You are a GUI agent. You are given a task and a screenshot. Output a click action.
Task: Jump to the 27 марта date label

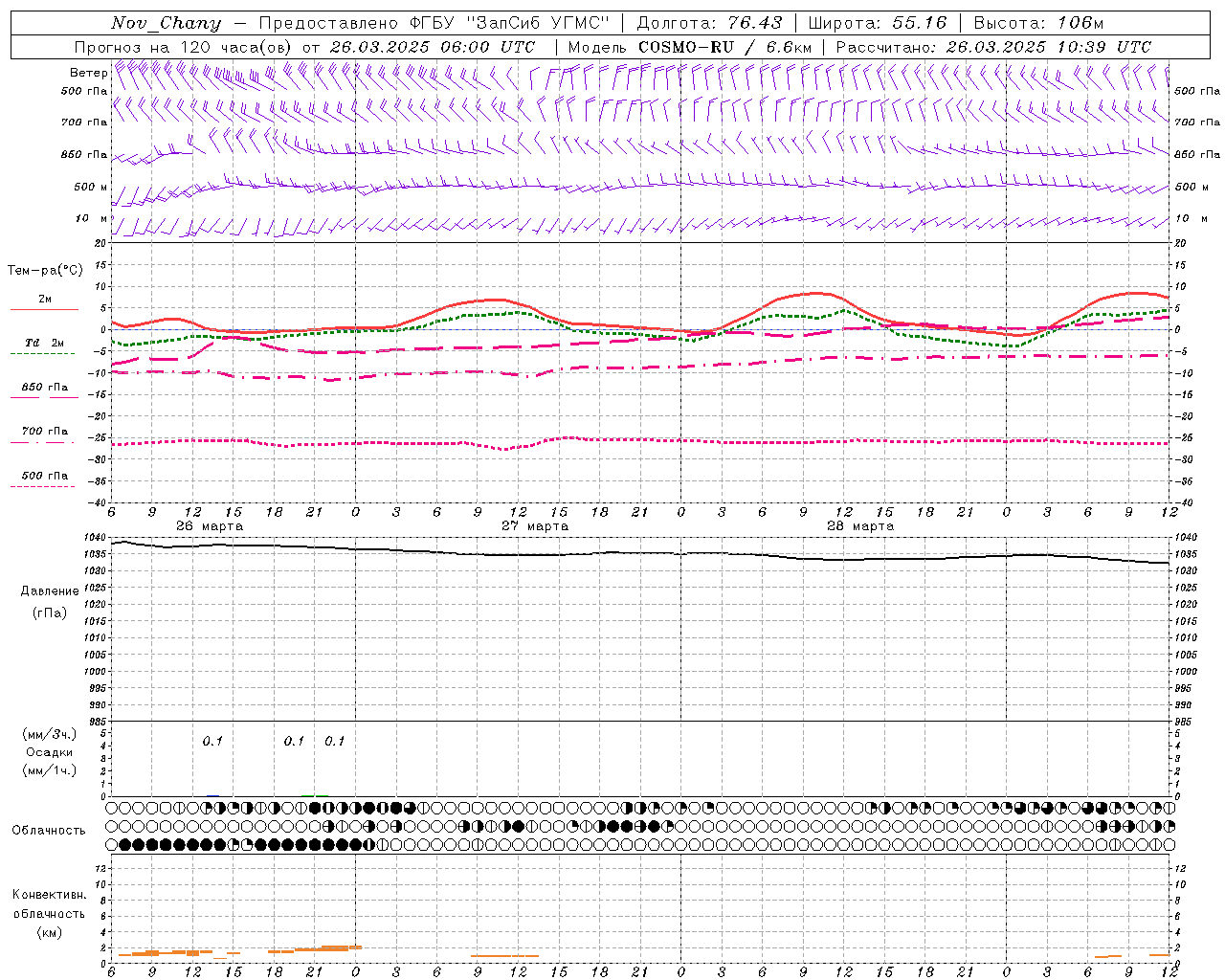click(535, 526)
